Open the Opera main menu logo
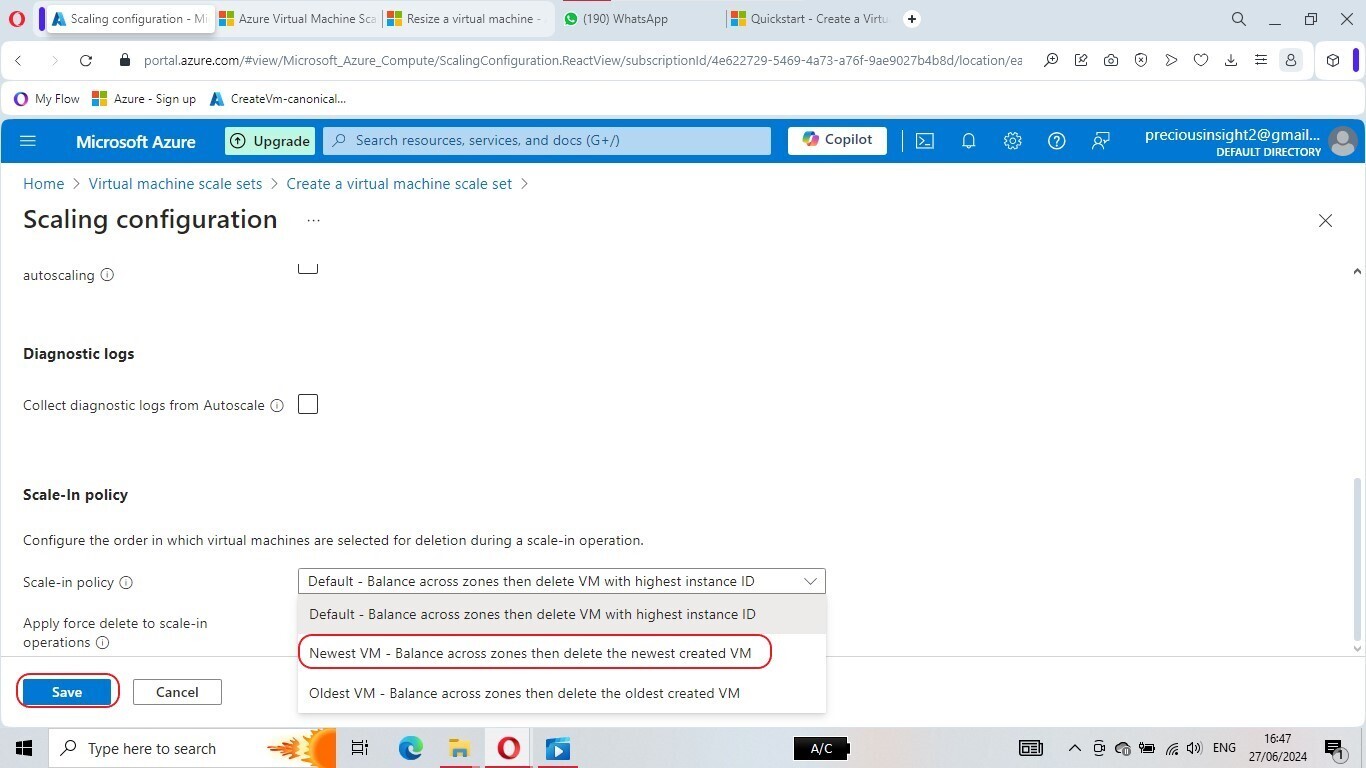This screenshot has width=1366, height=768. click(x=17, y=19)
